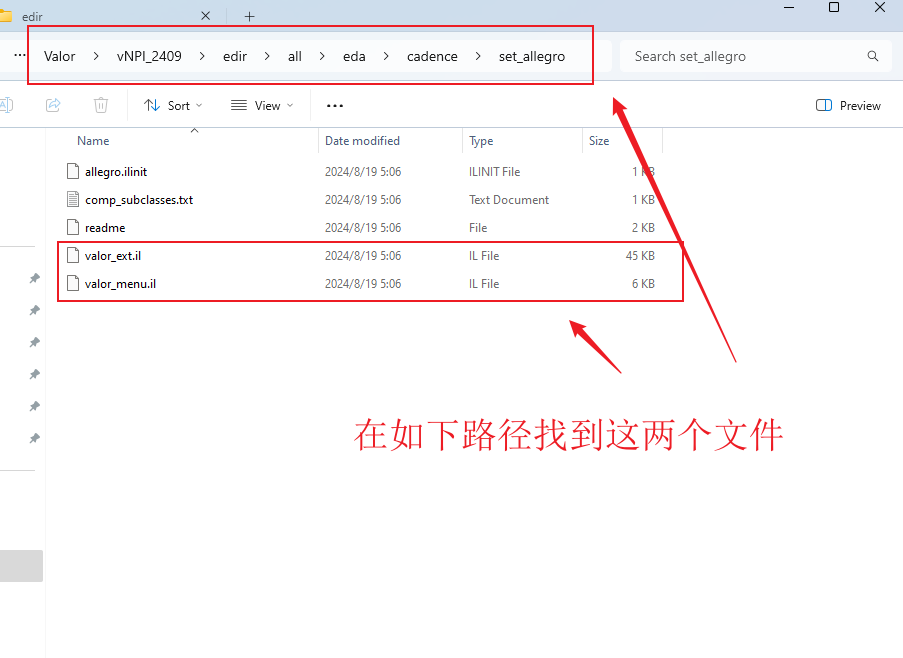Expand chevron after eda breadcrumb
This screenshot has width=903, height=658.
(x=386, y=56)
